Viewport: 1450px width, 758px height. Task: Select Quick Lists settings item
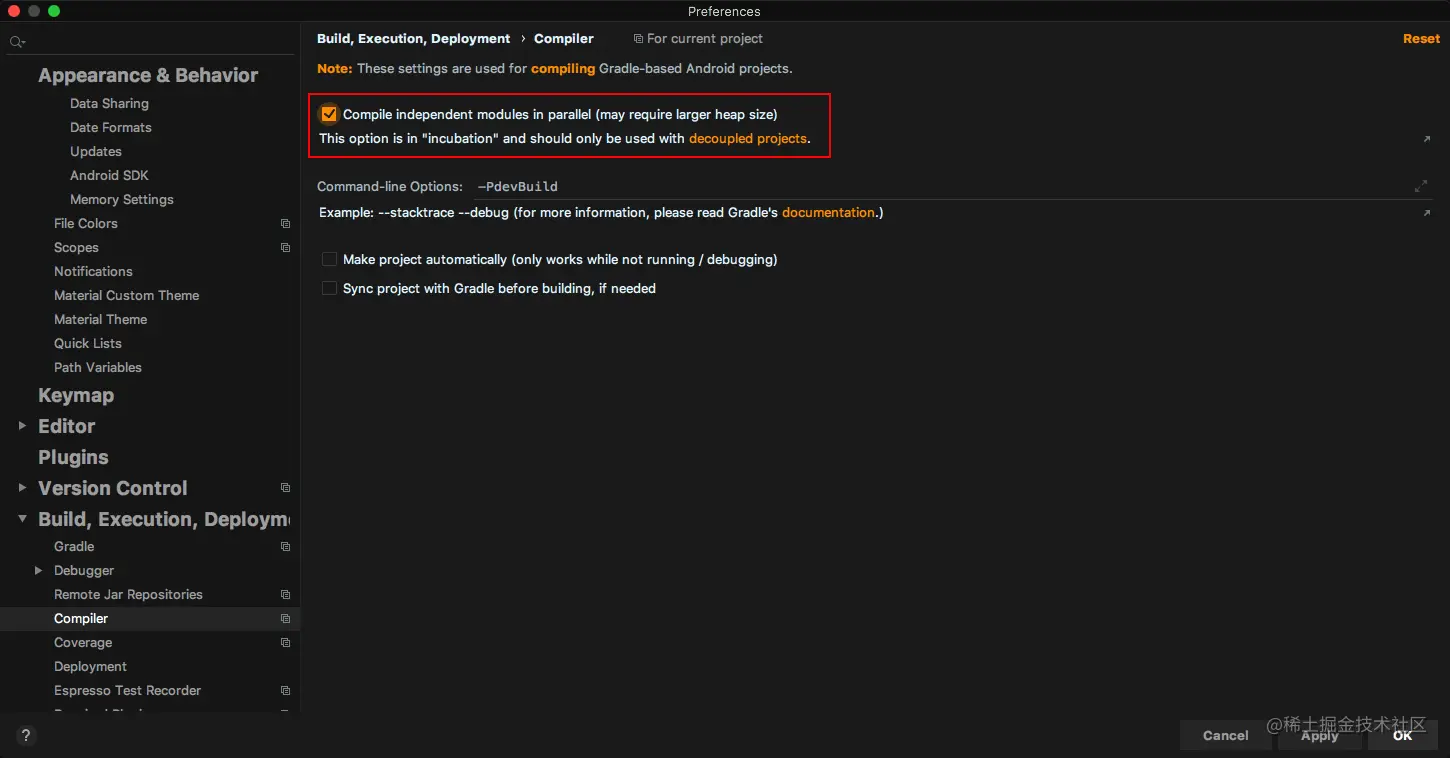(88, 344)
